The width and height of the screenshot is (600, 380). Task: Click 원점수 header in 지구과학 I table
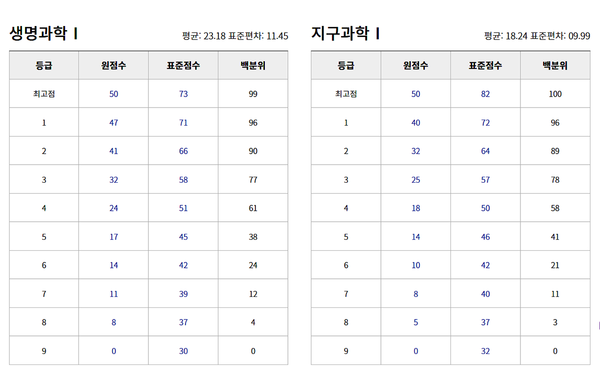(416, 65)
